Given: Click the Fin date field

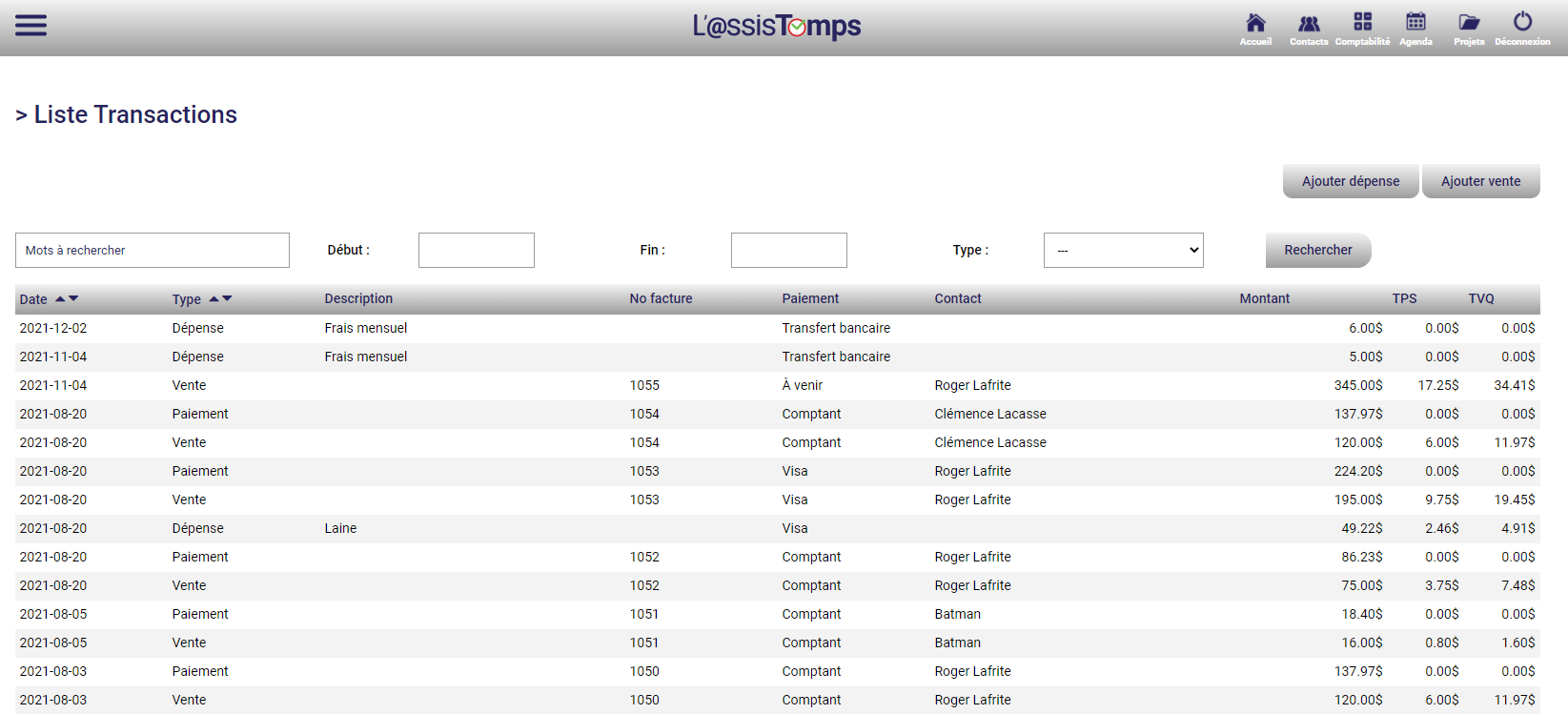Looking at the screenshot, I should pos(788,251).
